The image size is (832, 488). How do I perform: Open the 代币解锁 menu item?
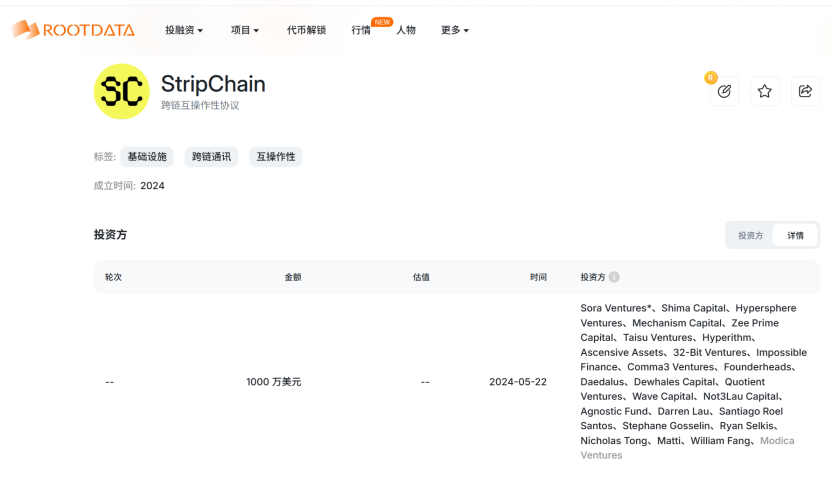306,30
